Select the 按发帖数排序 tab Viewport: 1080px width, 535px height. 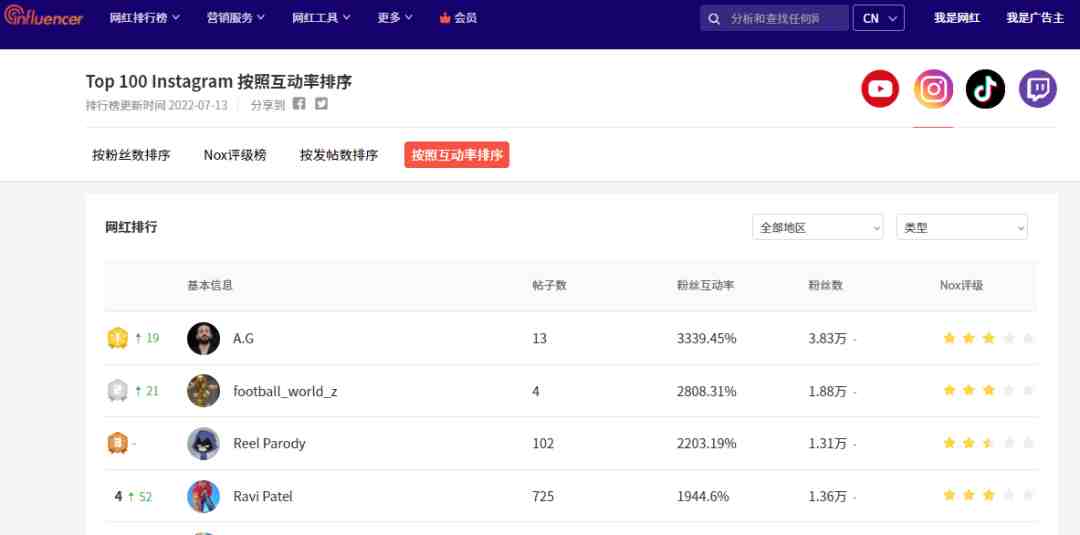coord(339,155)
